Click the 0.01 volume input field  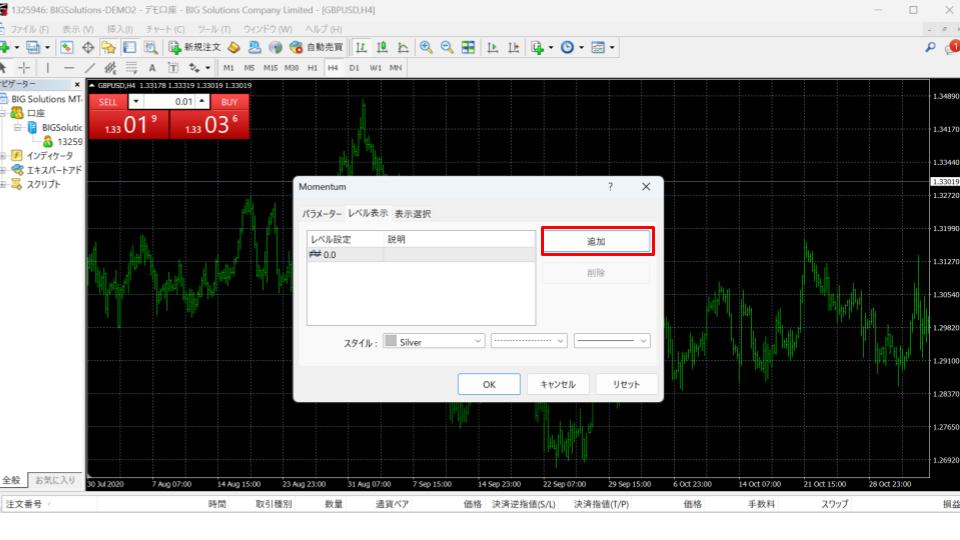tap(169, 102)
